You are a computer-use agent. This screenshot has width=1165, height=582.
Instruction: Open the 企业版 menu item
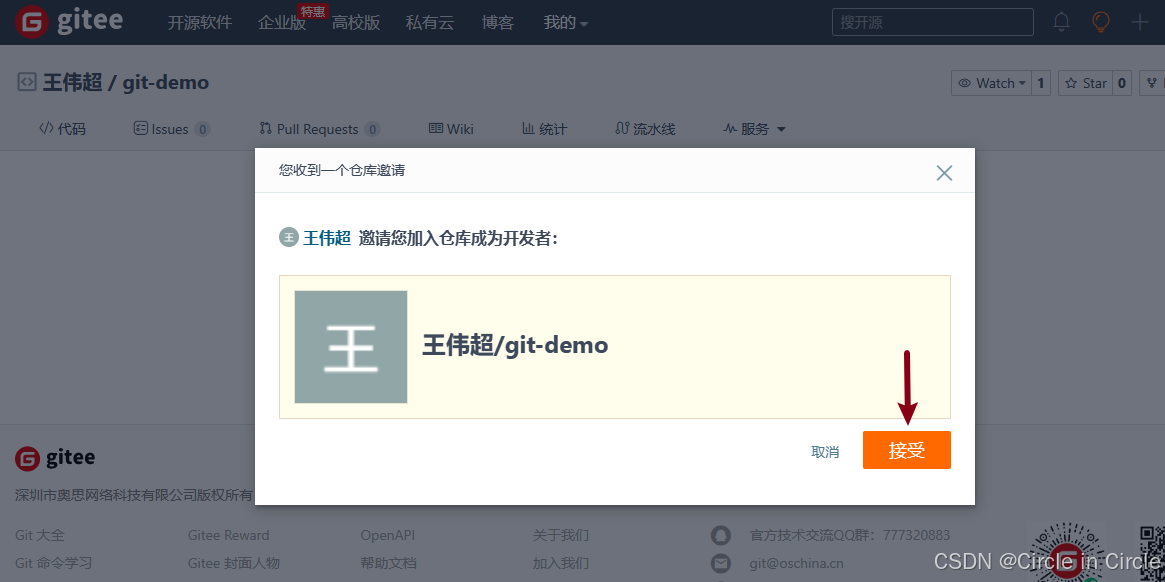pos(282,22)
